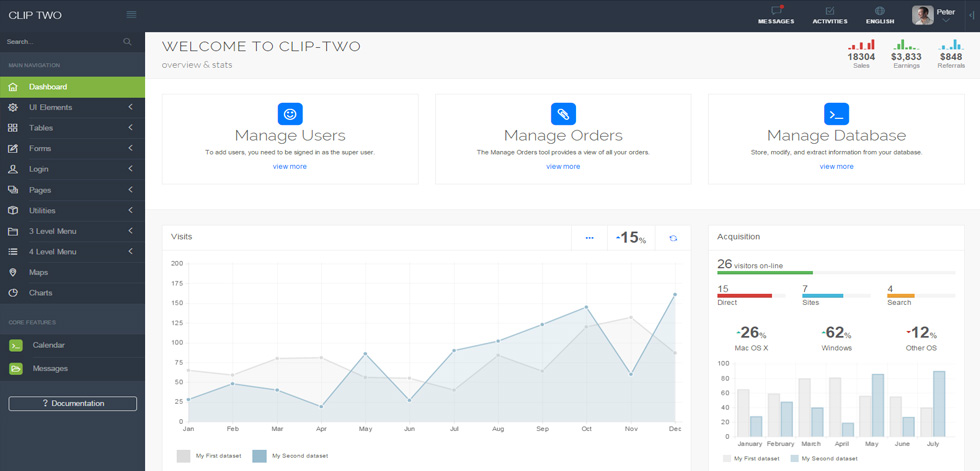
Task: Click Maps pin icon in sidebar
Action: (x=12, y=272)
